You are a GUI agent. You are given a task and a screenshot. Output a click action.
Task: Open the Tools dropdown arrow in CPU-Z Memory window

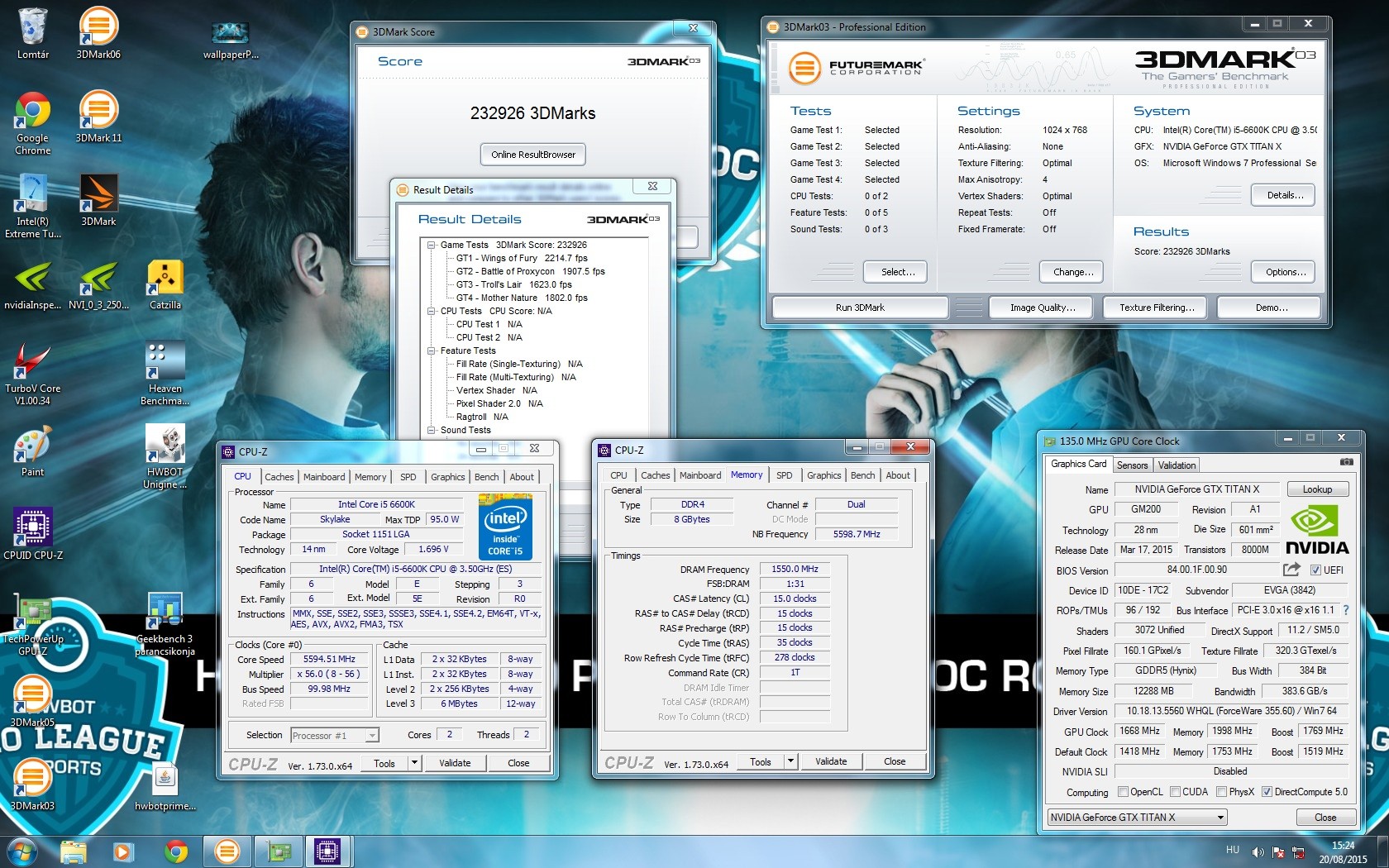[x=790, y=761]
